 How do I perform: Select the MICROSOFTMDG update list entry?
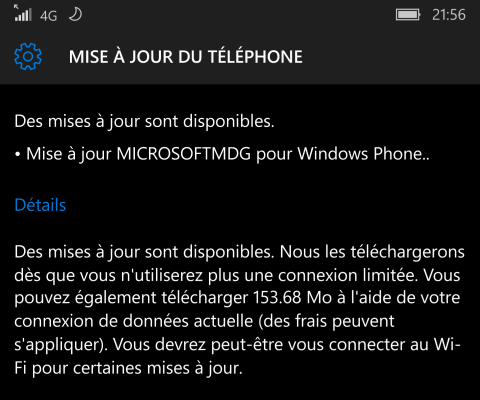click(x=222, y=154)
